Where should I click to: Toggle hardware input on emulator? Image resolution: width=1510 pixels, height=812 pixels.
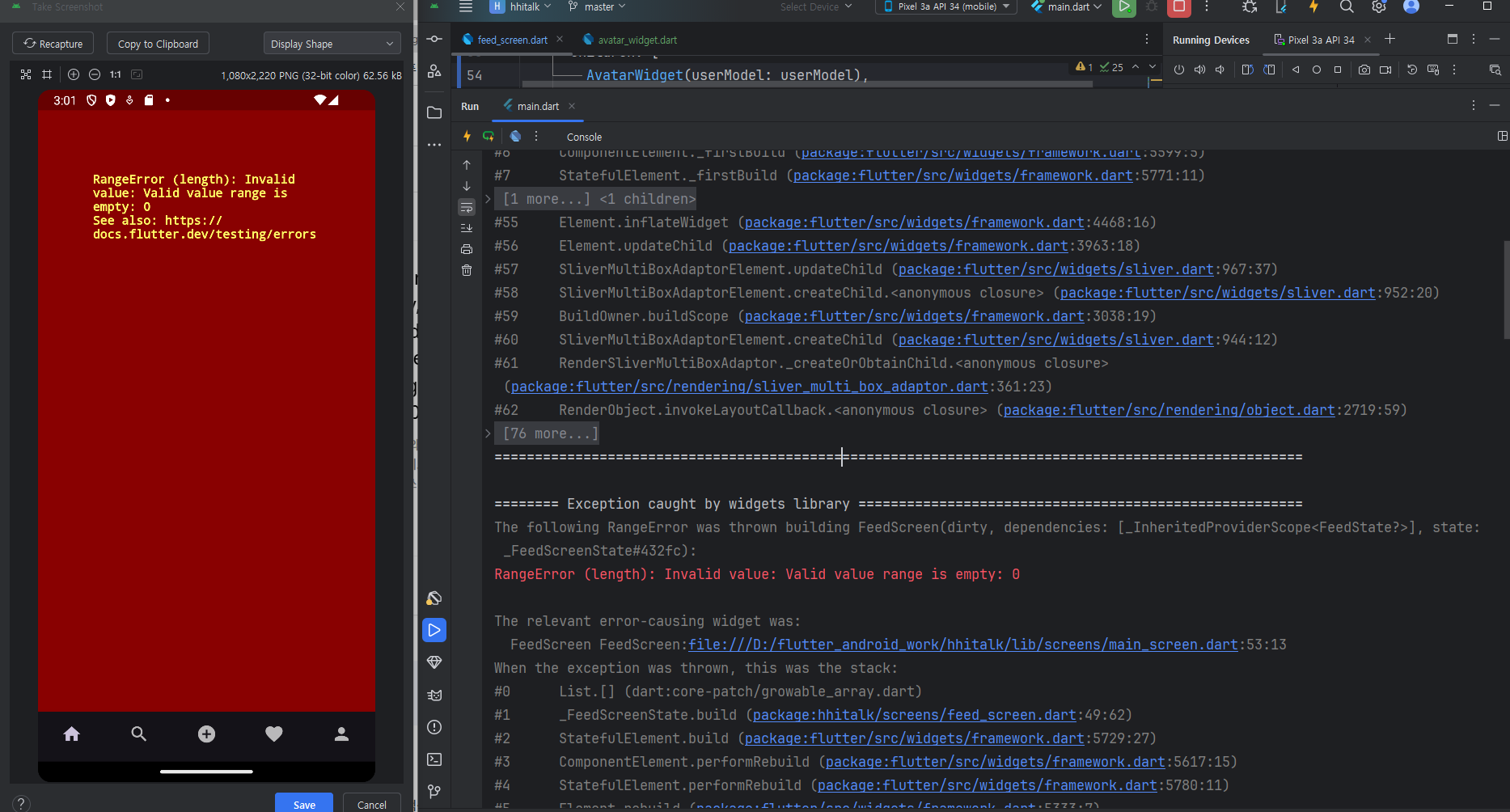click(x=1433, y=70)
